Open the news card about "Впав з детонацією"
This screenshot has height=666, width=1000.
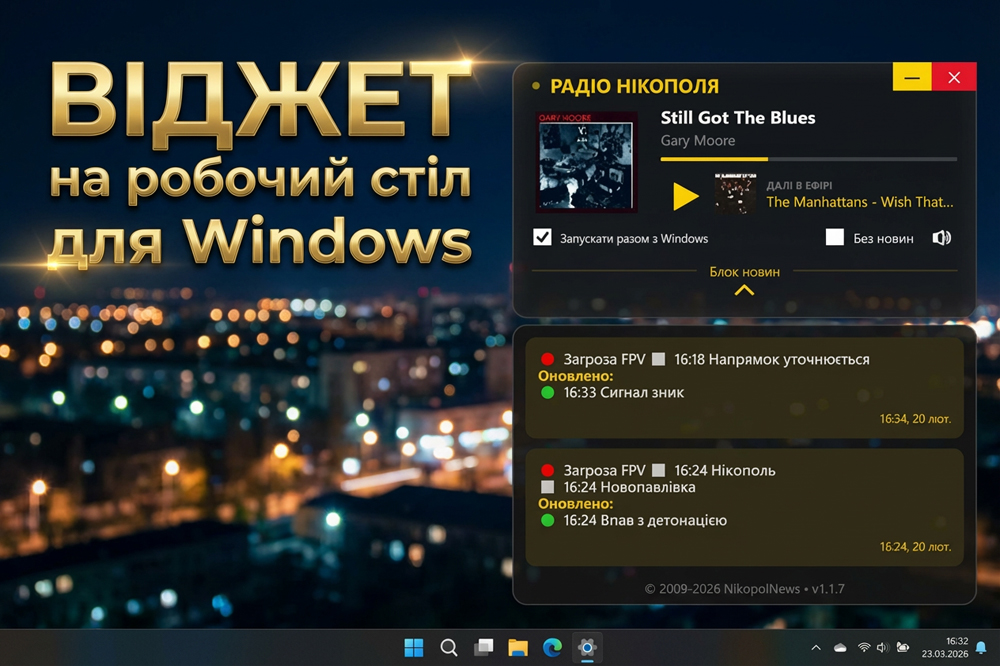743,507
